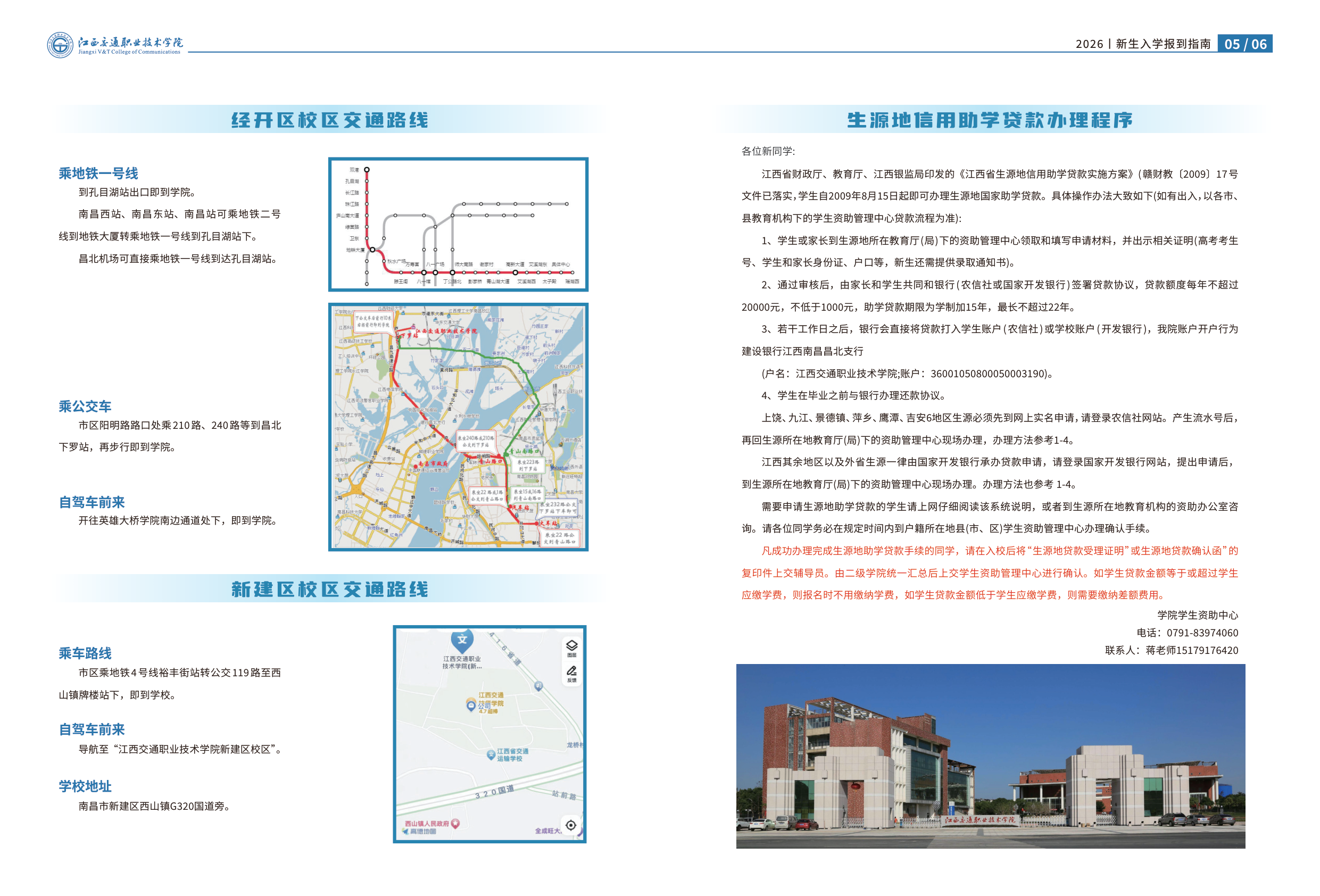Click the text 导航至“江西交通职业技术学院新建区校区”

pos(180,749)
